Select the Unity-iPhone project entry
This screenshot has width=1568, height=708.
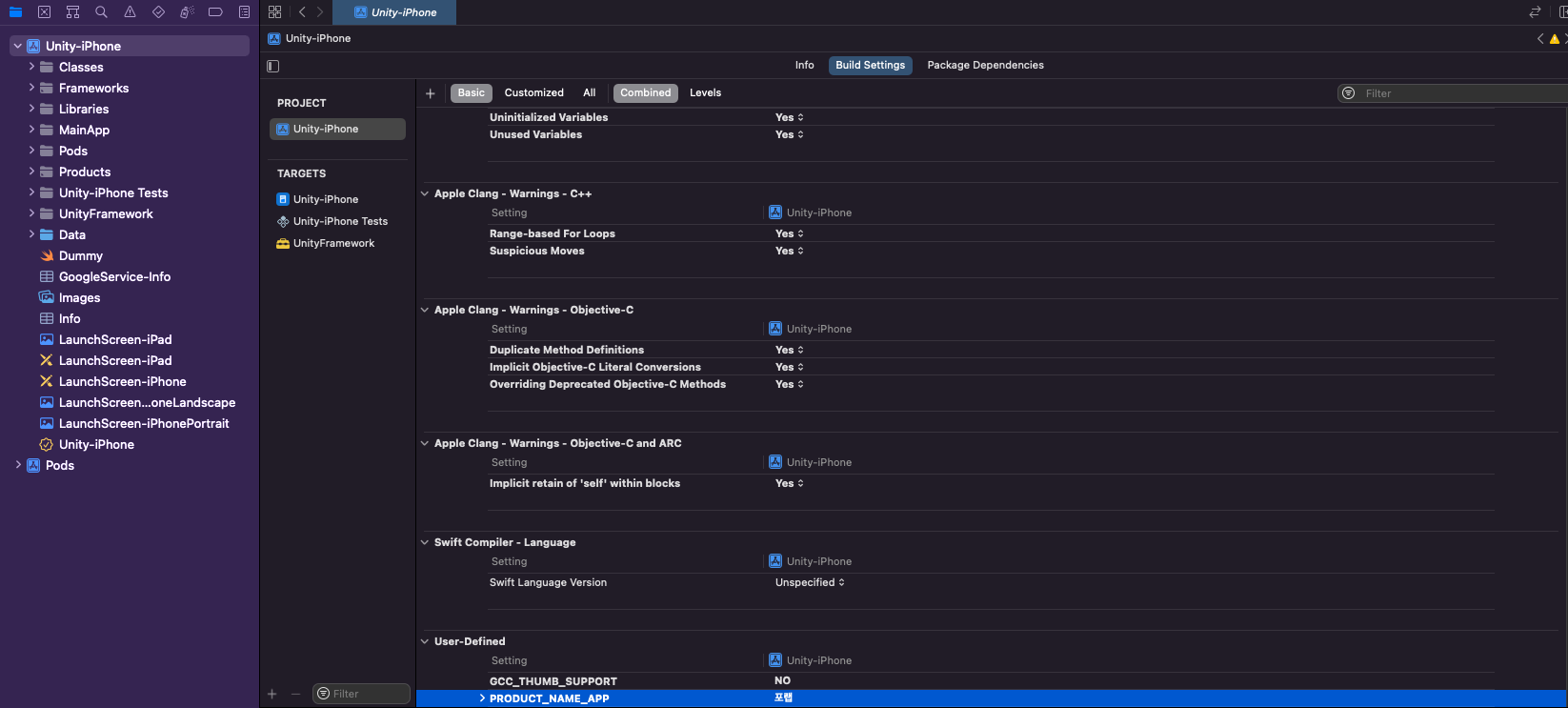tap(337, 129)
